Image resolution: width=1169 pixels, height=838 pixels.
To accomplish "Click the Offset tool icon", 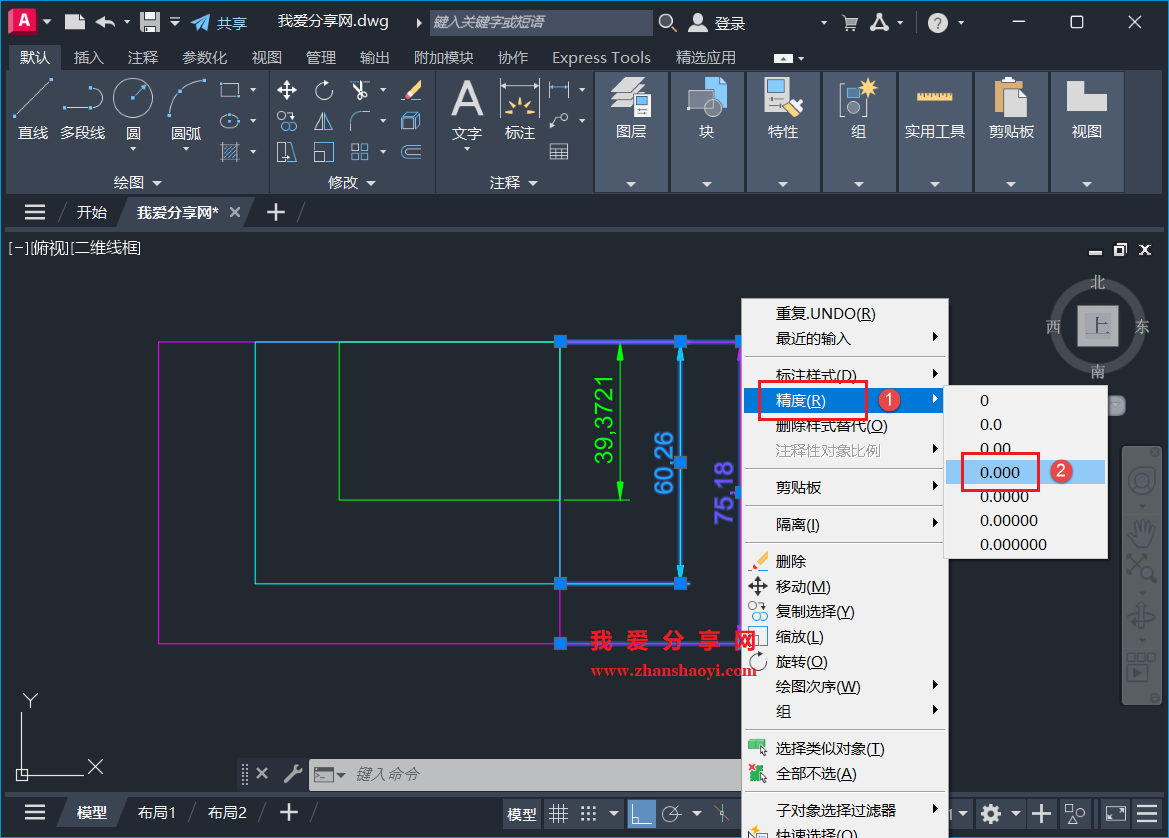I will (x=412, y=152).
